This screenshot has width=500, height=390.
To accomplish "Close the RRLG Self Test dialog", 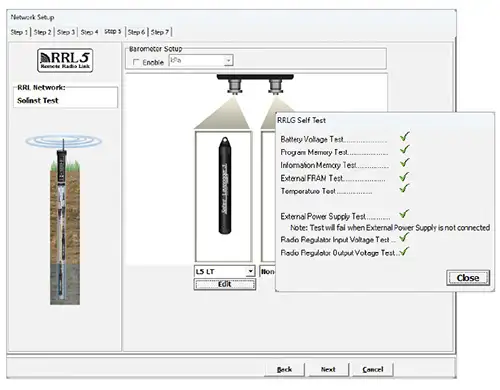I will click(468, 278).
